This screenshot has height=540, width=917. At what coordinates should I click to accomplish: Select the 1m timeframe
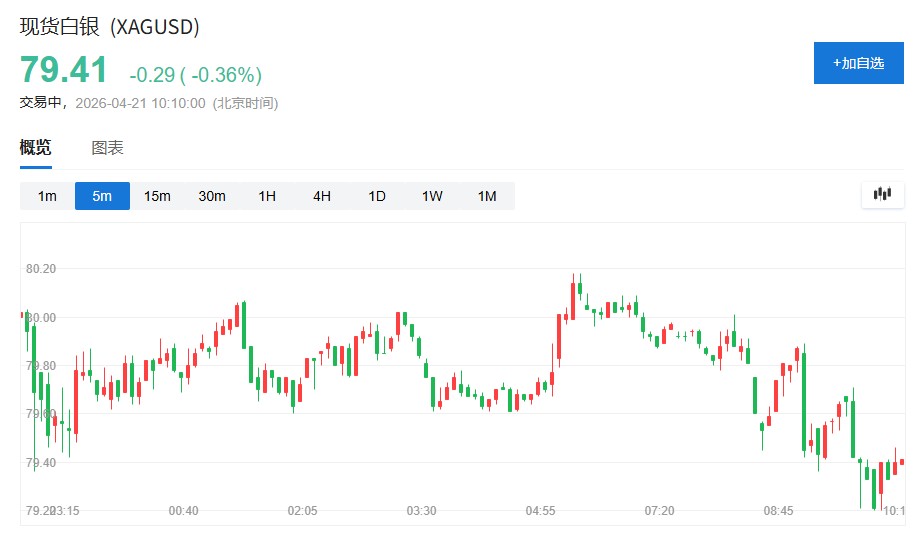47,196
